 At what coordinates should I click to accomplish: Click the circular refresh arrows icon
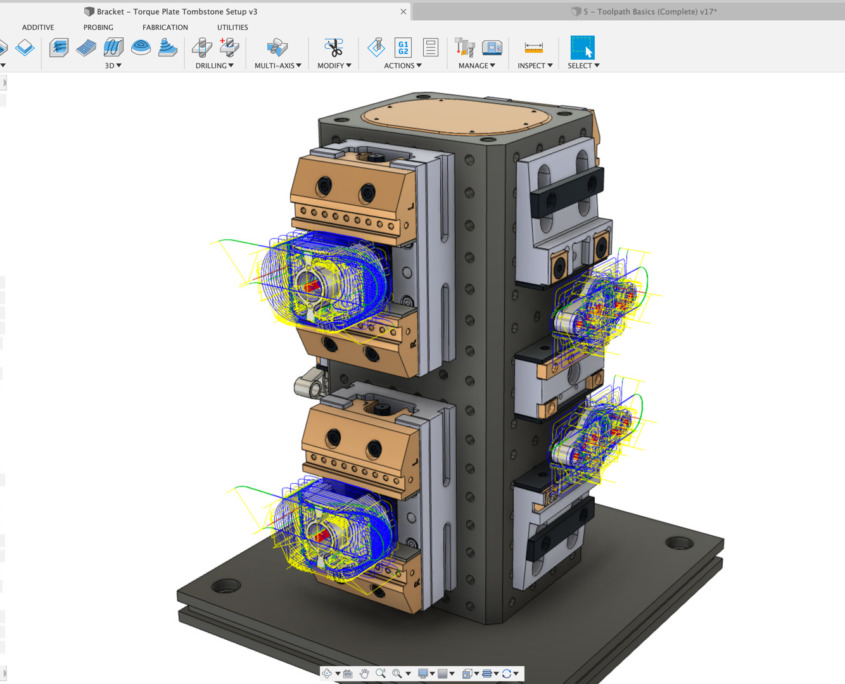(x=507, y=673)
